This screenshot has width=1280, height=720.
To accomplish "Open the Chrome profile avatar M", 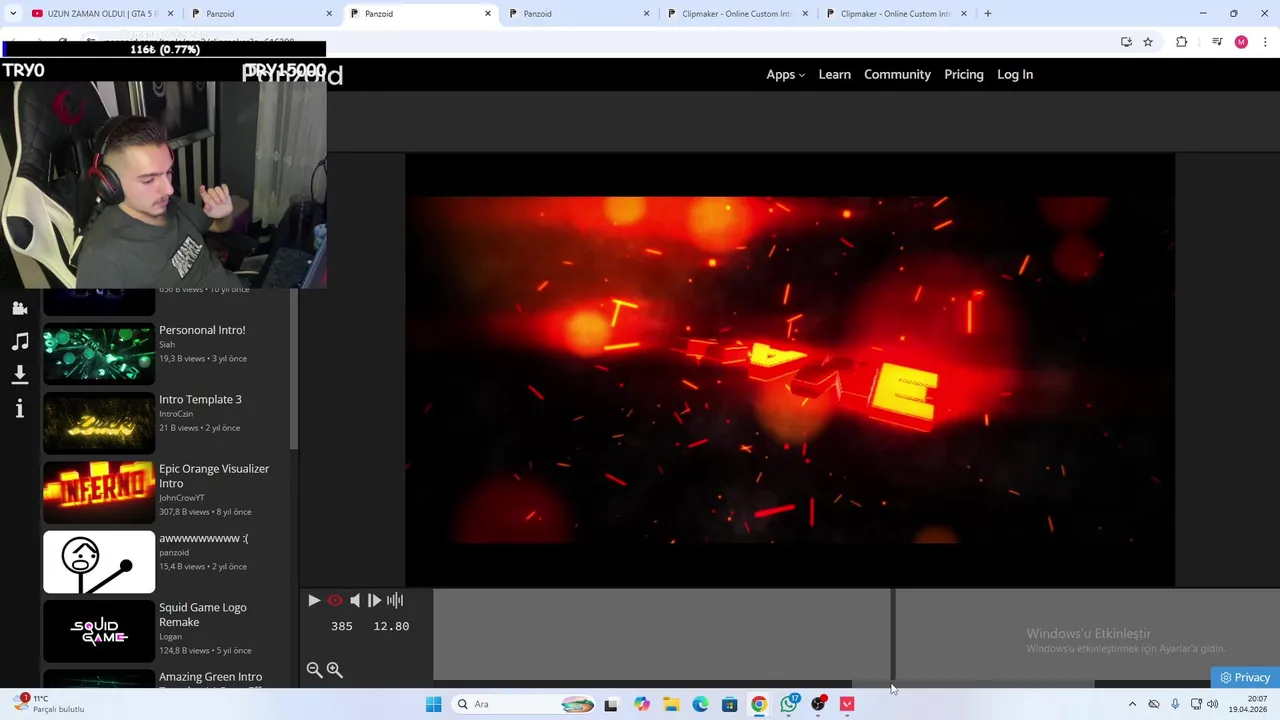I will [x=1241, y=42].
